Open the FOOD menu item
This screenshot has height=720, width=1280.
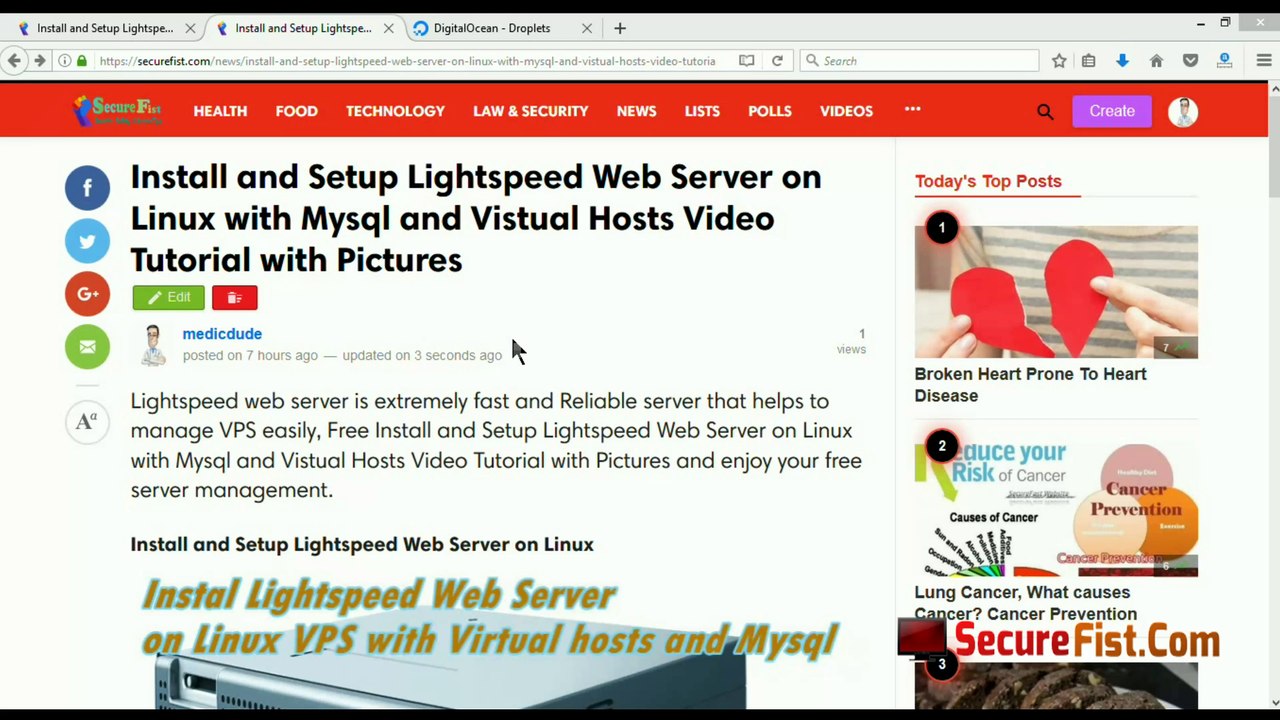(297, 111)
